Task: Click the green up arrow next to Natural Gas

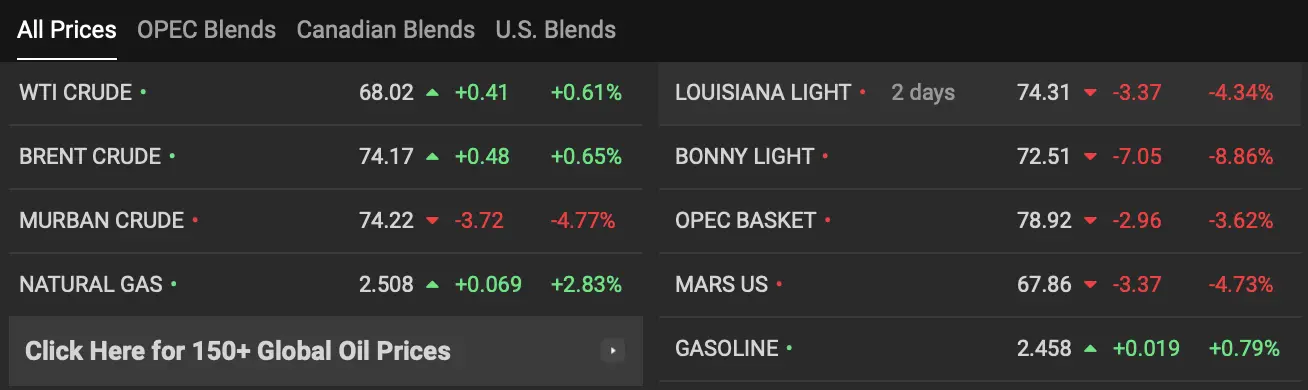Action: pos(432,285)
